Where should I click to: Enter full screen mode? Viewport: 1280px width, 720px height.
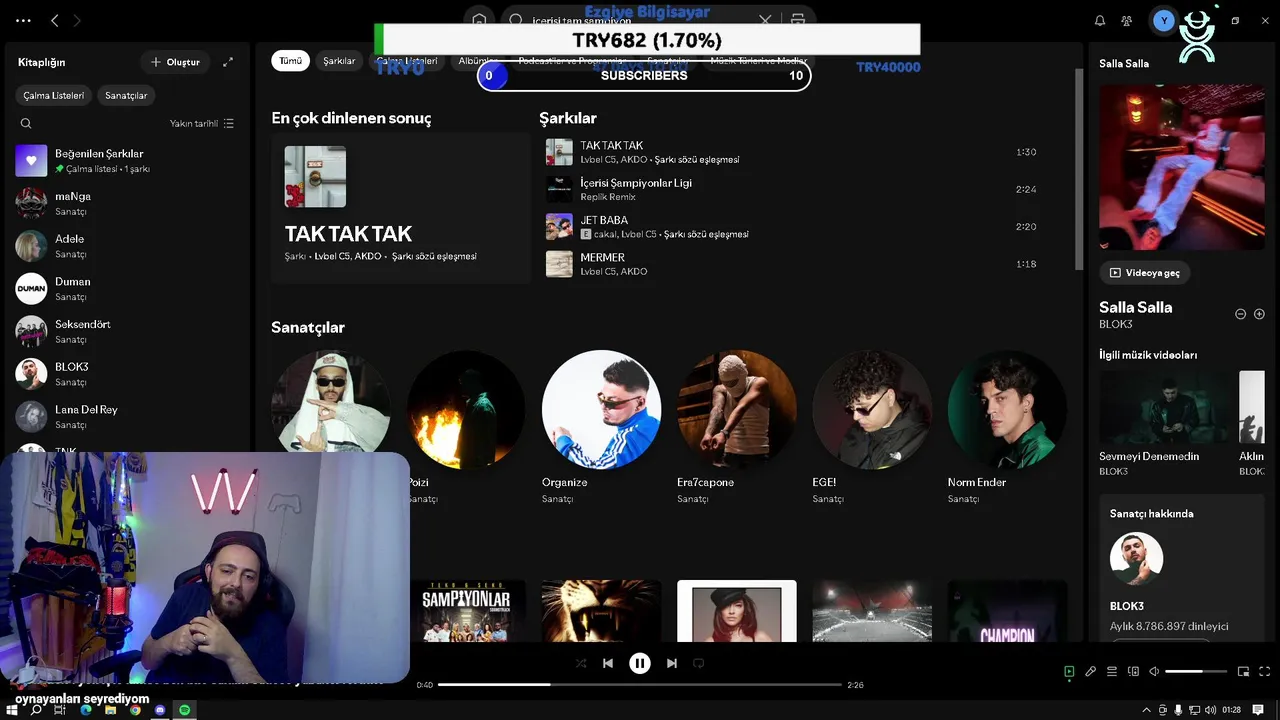pyautogui.click(x=1265, y=672)
